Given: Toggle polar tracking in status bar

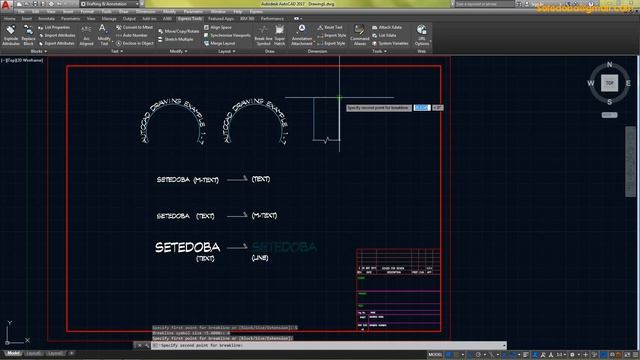Looking at the screenshot, I should point(478,355).
